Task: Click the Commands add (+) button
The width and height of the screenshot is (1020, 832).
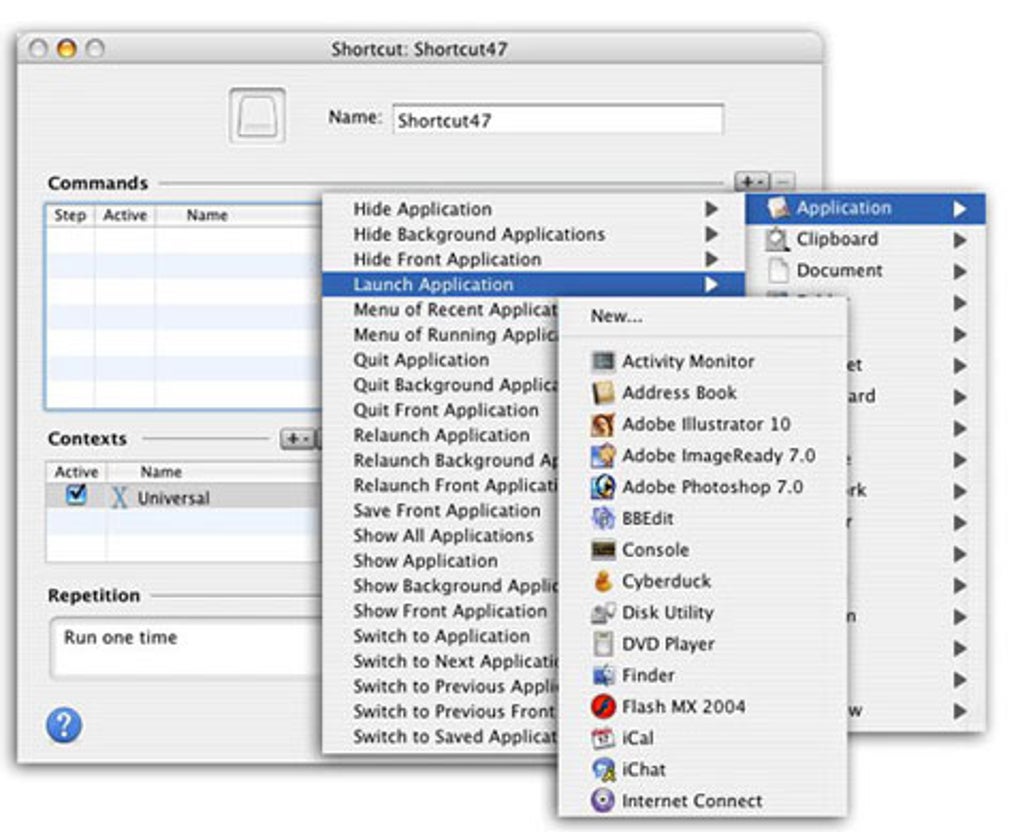Action: coord(749,182)
